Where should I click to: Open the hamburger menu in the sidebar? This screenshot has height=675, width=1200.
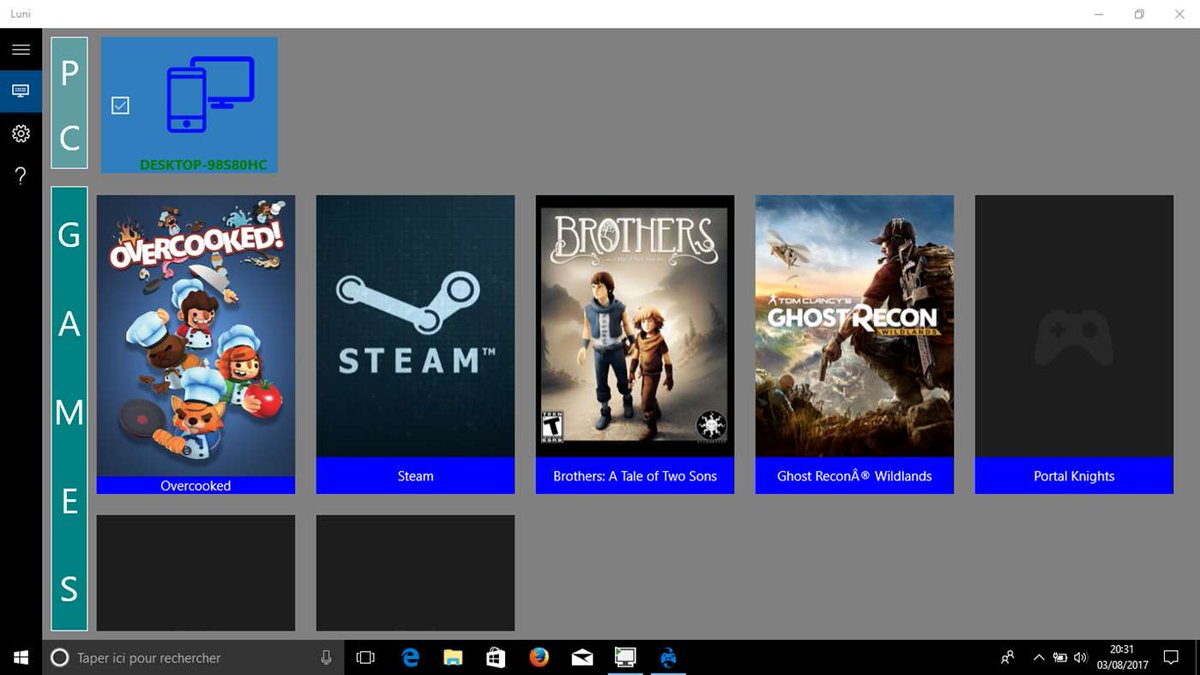pos(21,49)
